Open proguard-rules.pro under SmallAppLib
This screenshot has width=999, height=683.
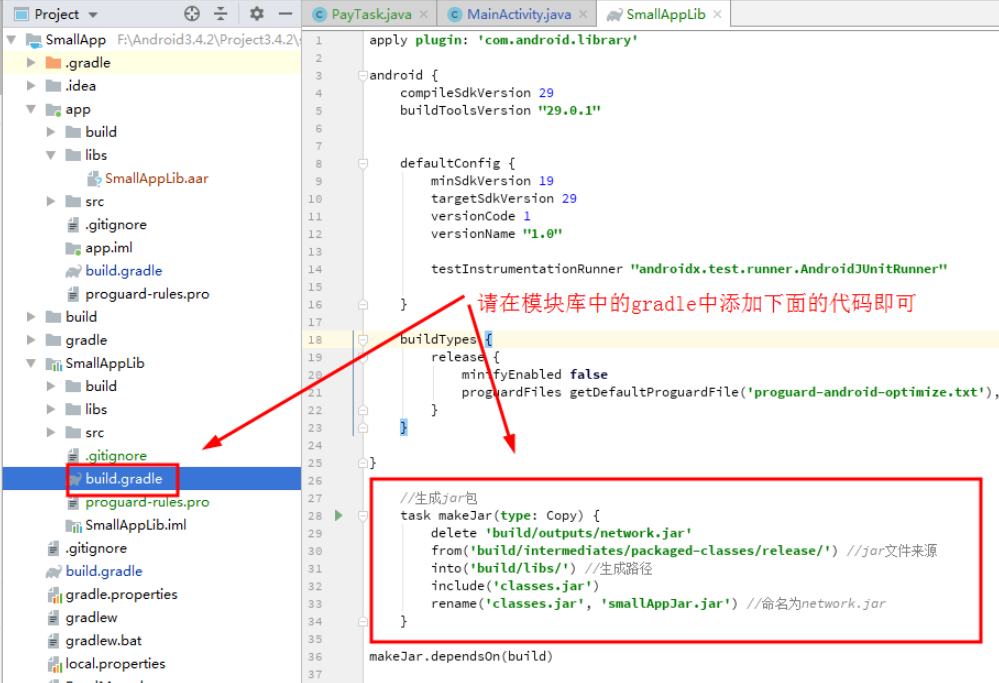(x=145, y=501)
